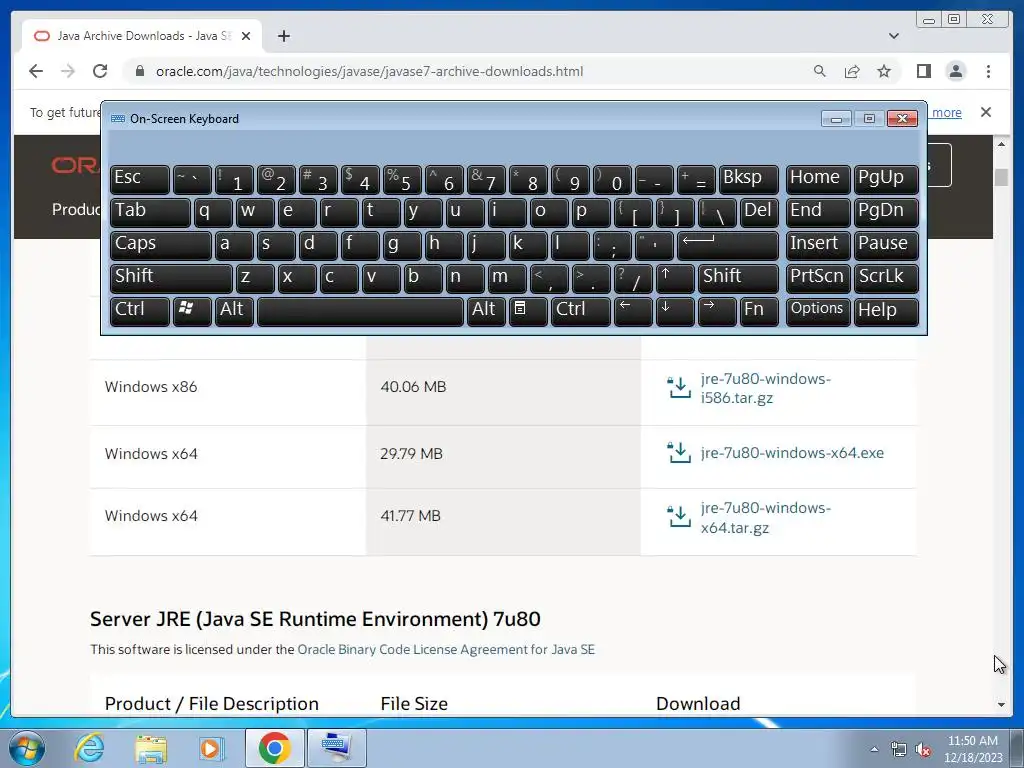Click the PgDn key

point(886,212)
